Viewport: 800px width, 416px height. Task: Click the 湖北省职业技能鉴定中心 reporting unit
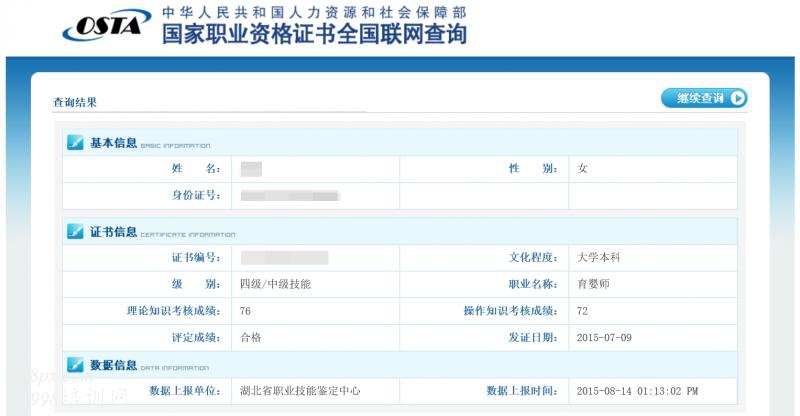coord(300,390)
